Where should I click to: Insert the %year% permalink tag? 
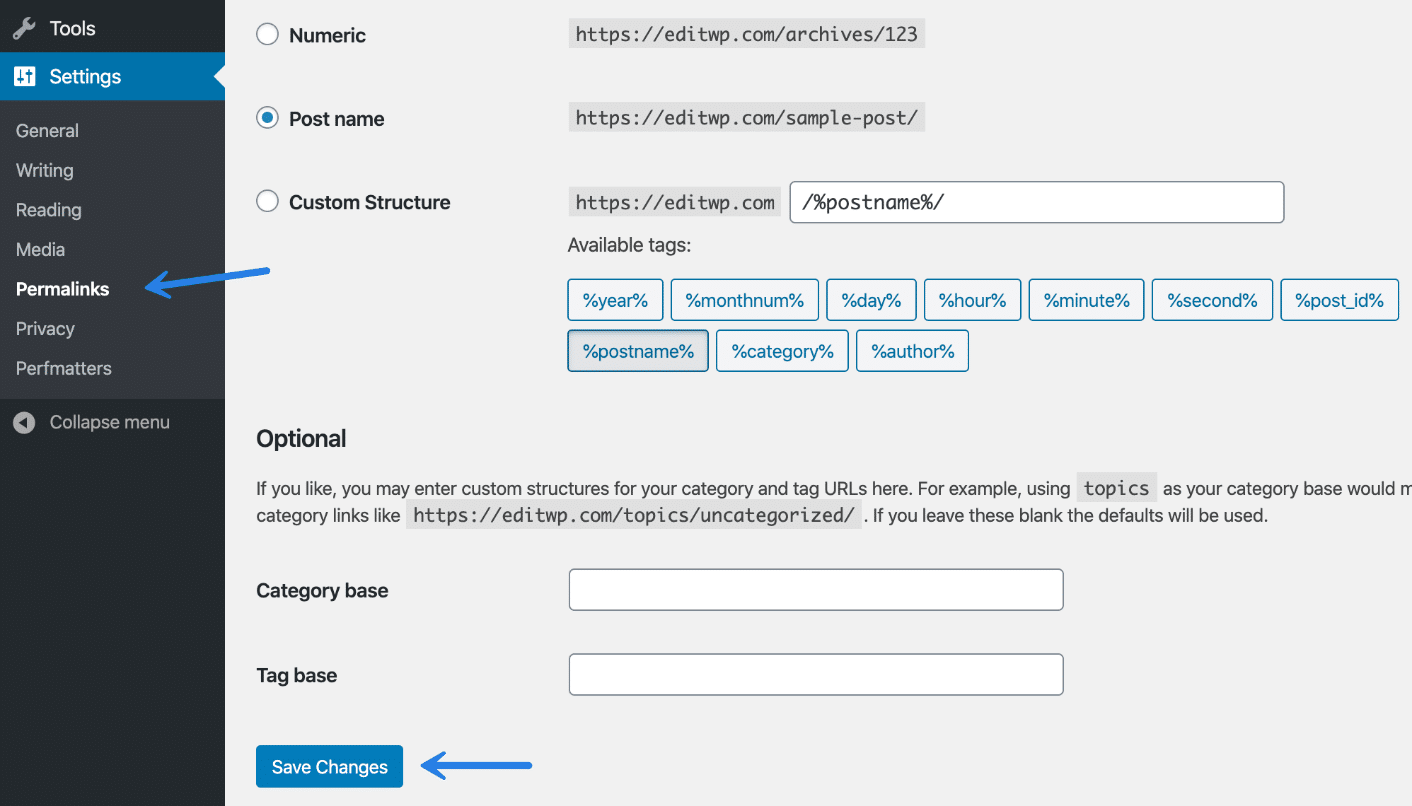(615, 299)
